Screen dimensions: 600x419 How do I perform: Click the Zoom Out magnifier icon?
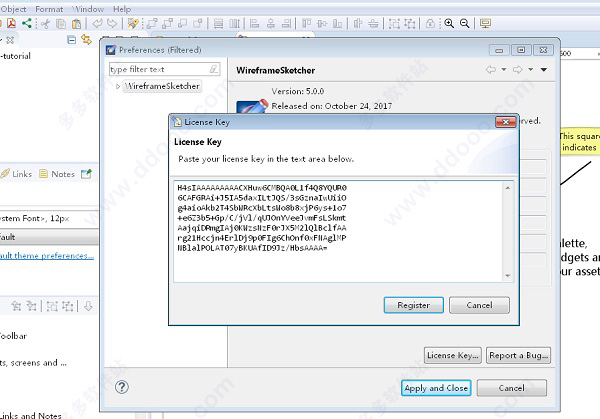pyautogui.click(x=465, y=24)
